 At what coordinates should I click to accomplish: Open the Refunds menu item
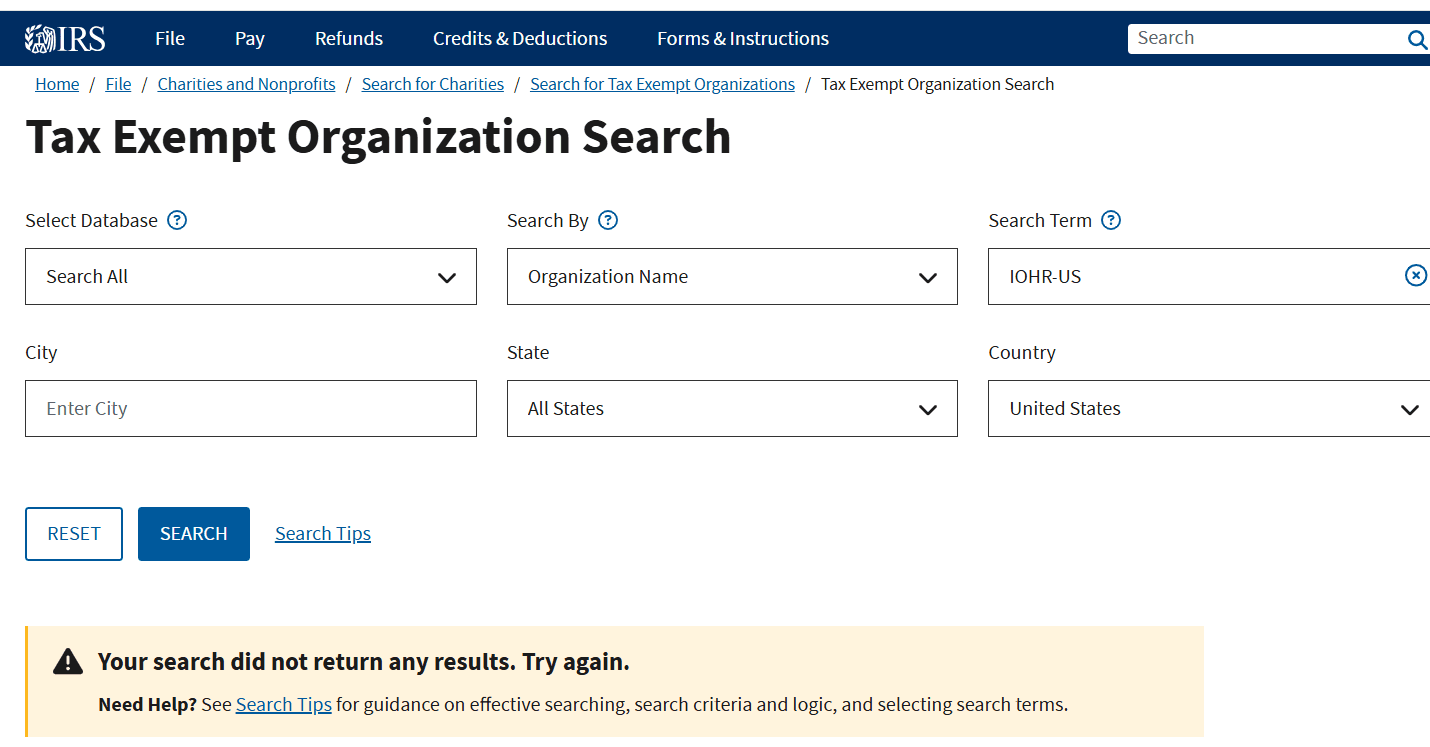tap(348, 39)
